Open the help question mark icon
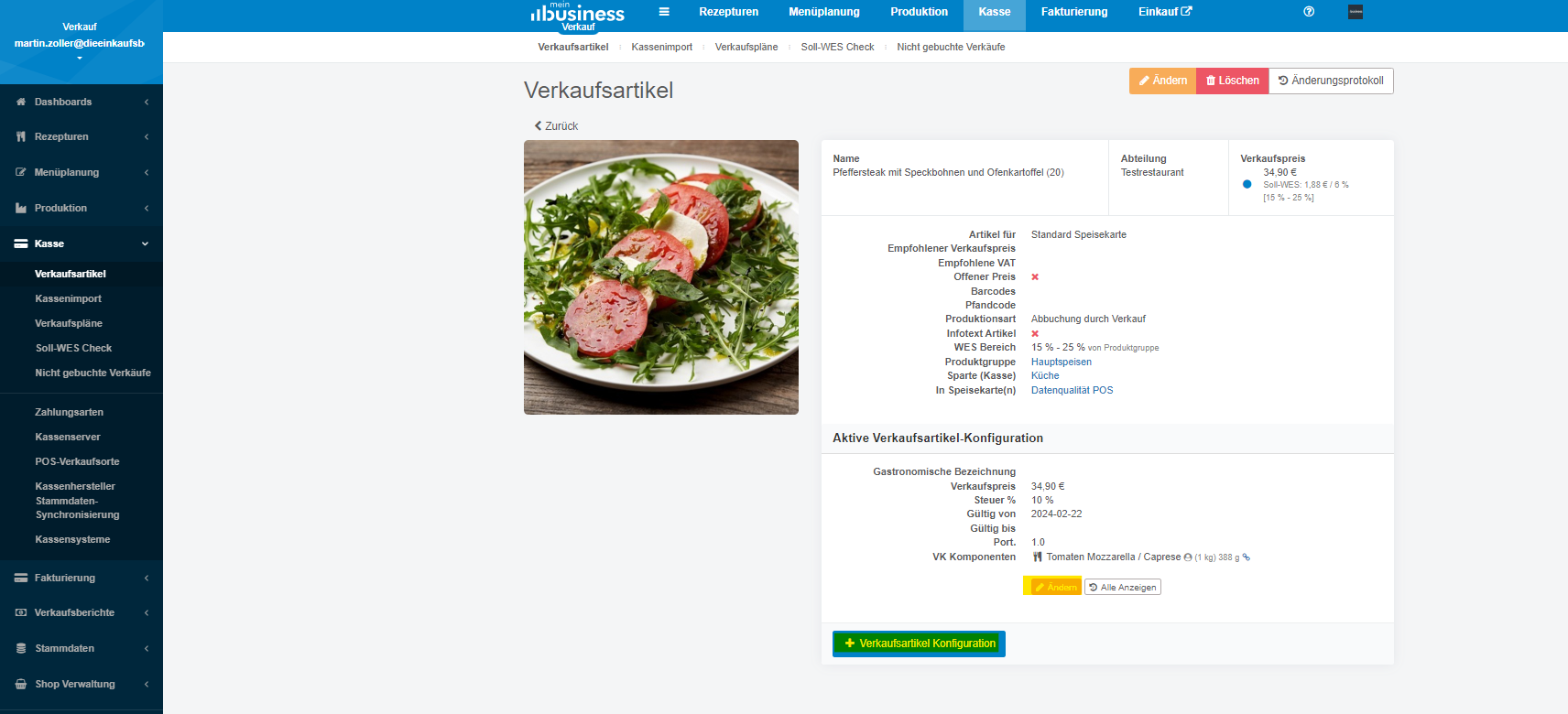 1309,12
